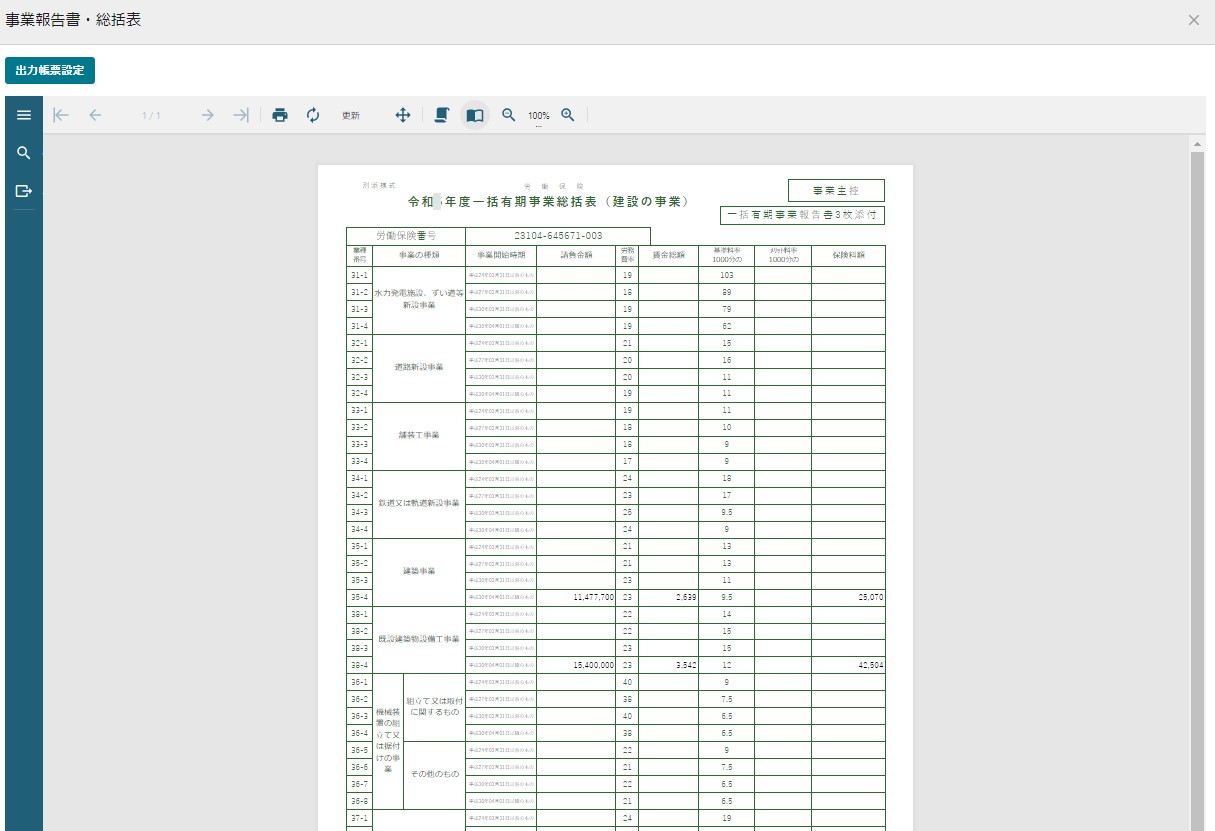Close the 事業報告書・総括表 dialog
This screenshot has height=831, width=1215.
[1193, 20]
